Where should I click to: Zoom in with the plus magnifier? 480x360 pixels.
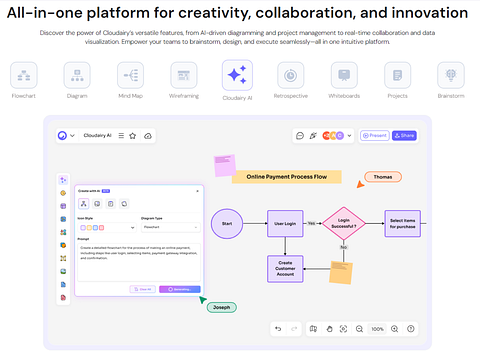pyautogui.click(x=395, y=329)
